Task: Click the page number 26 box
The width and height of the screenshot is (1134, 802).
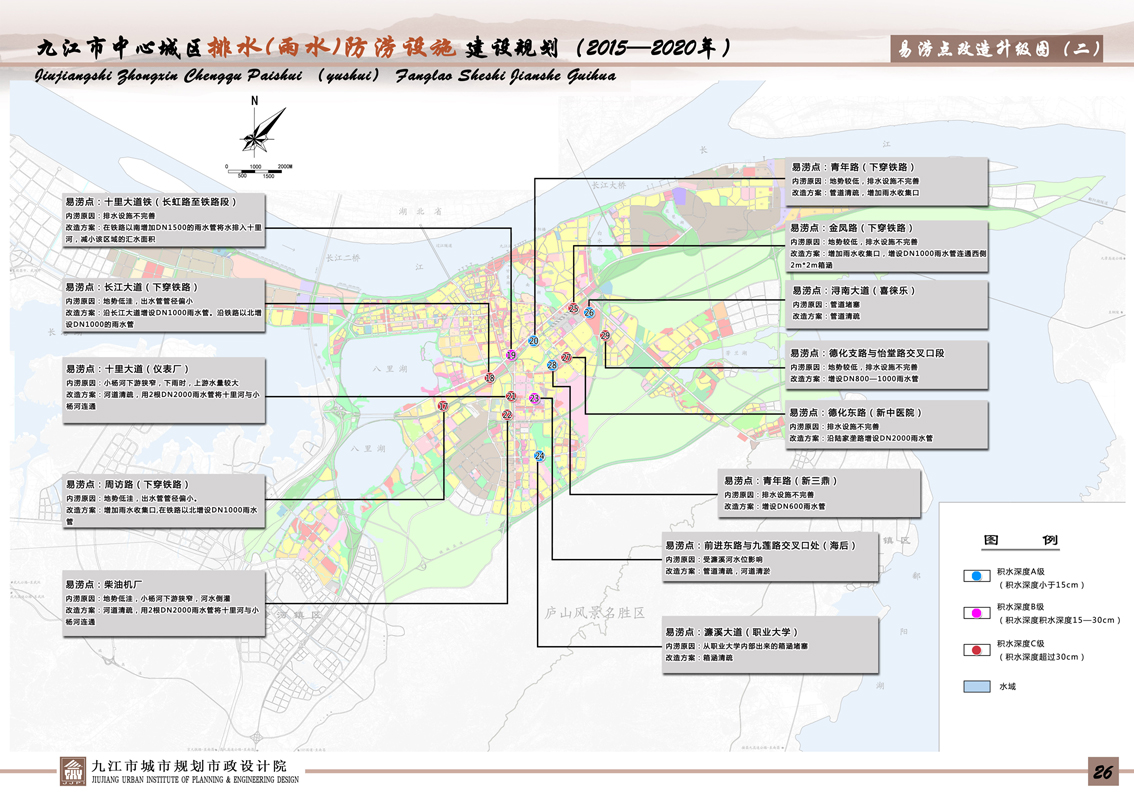Action: pos(1103,771)
